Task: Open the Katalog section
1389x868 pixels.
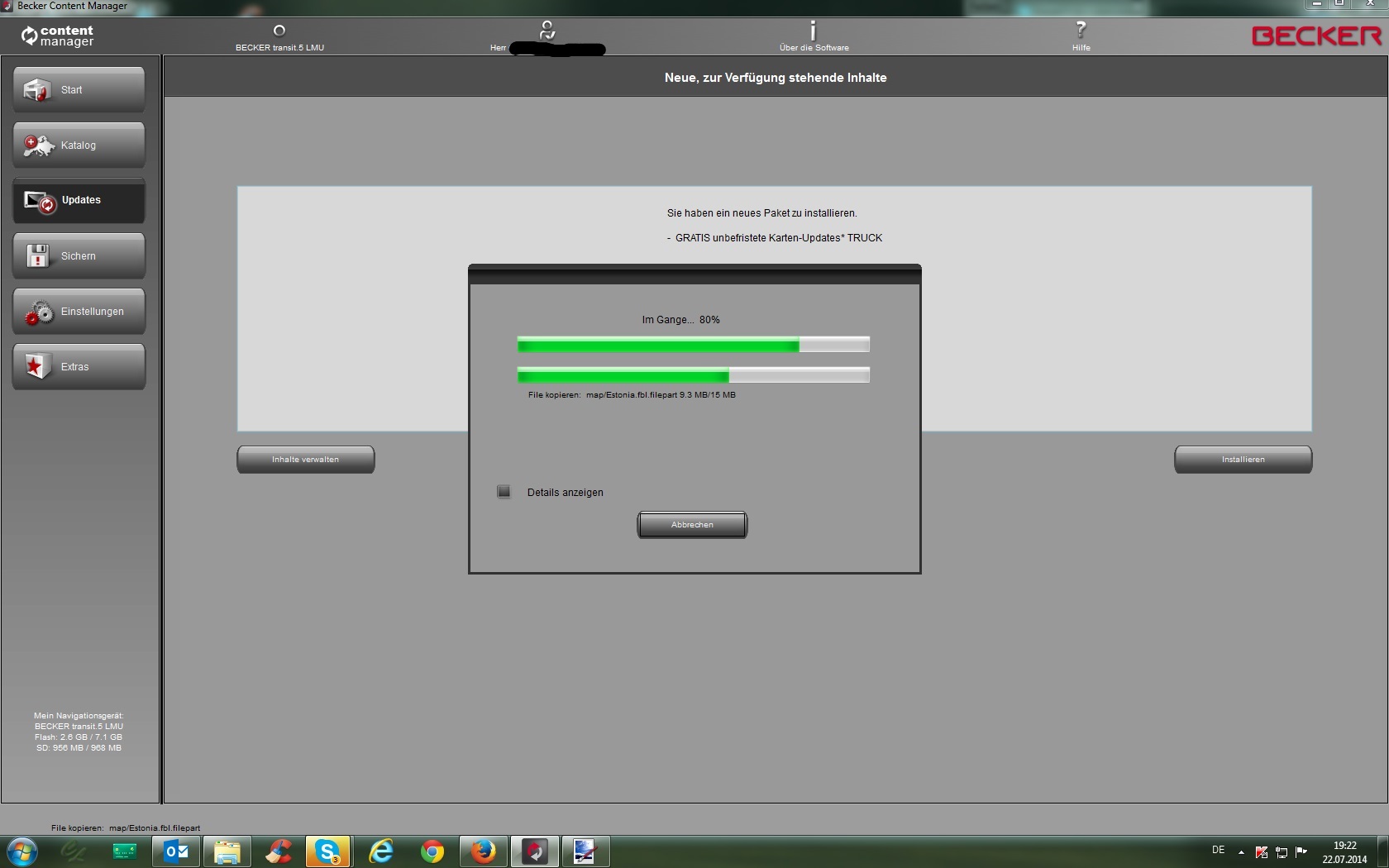Action: click(79, 145)
